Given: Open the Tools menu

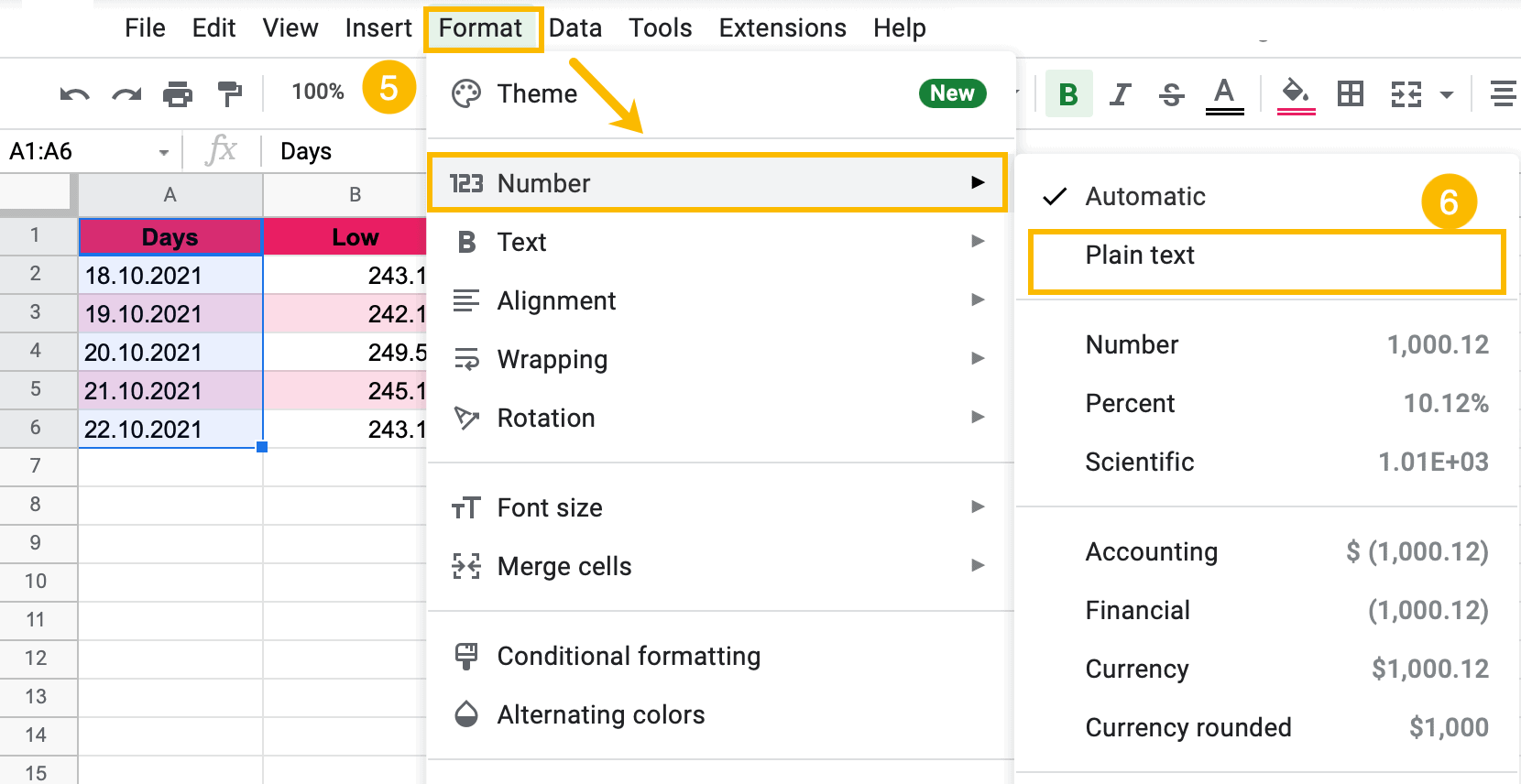Looking at the screenshot, I should (660, 28).
